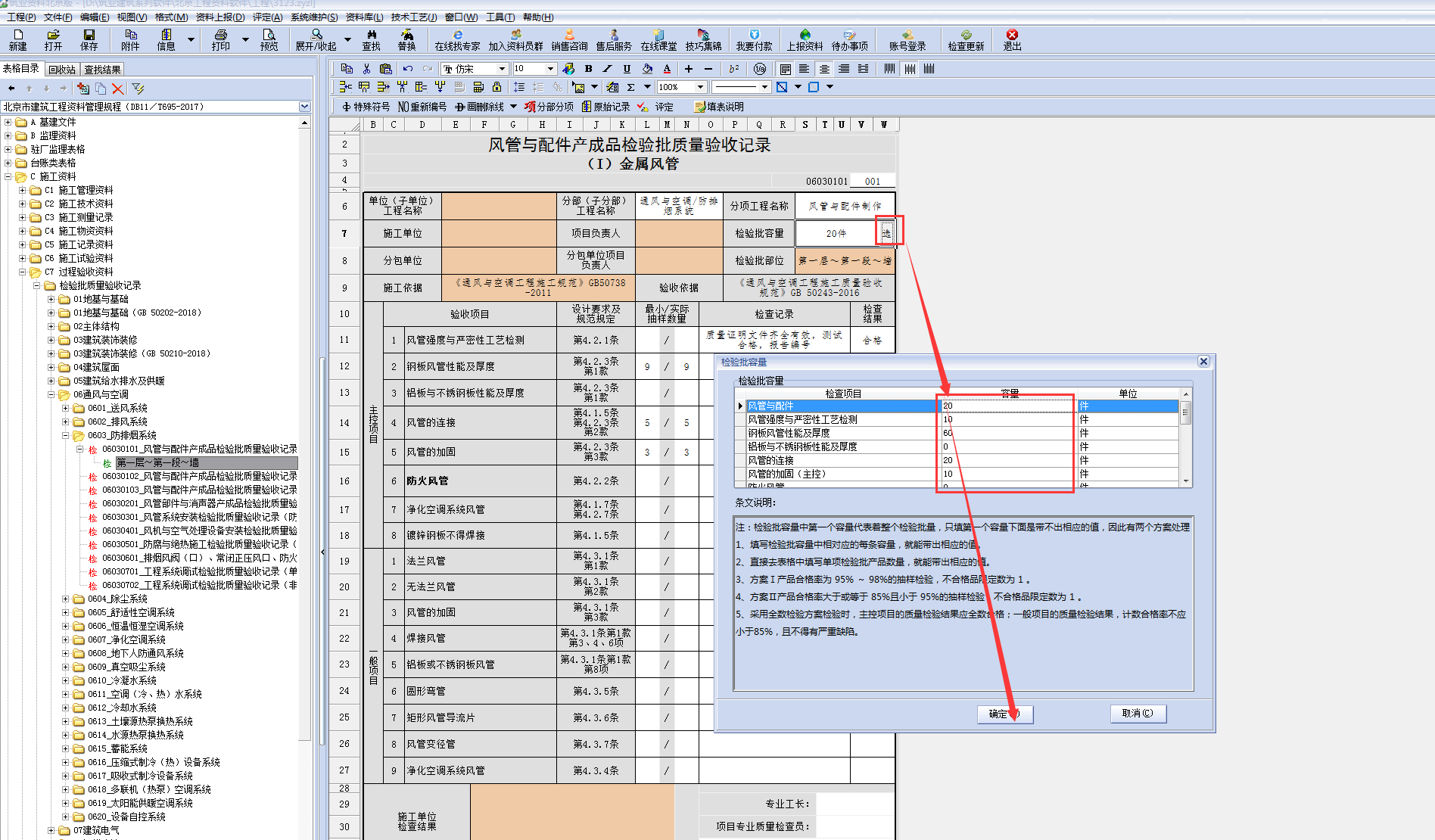1435x840 pixels.
Task: Click the 分部分项 toolbar item
Action: (549, 107)
